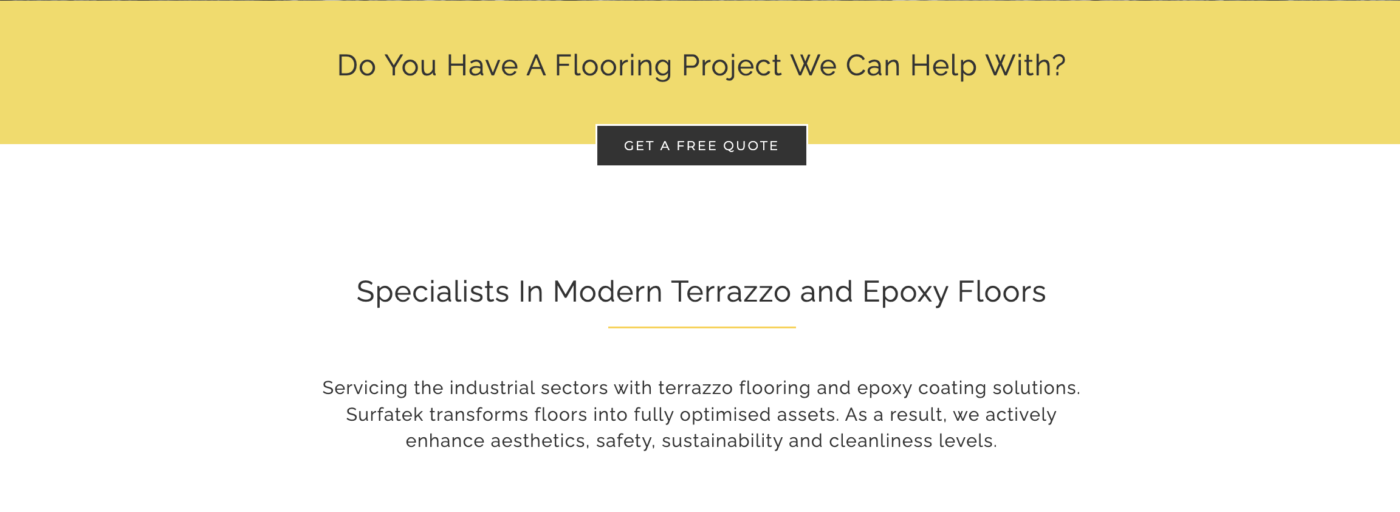The height and width of the screenshot is (512, 1400).
Task: Click the yellow divider line under the Specialists heading
Action: pyautogui.click(x=701, y=327)
